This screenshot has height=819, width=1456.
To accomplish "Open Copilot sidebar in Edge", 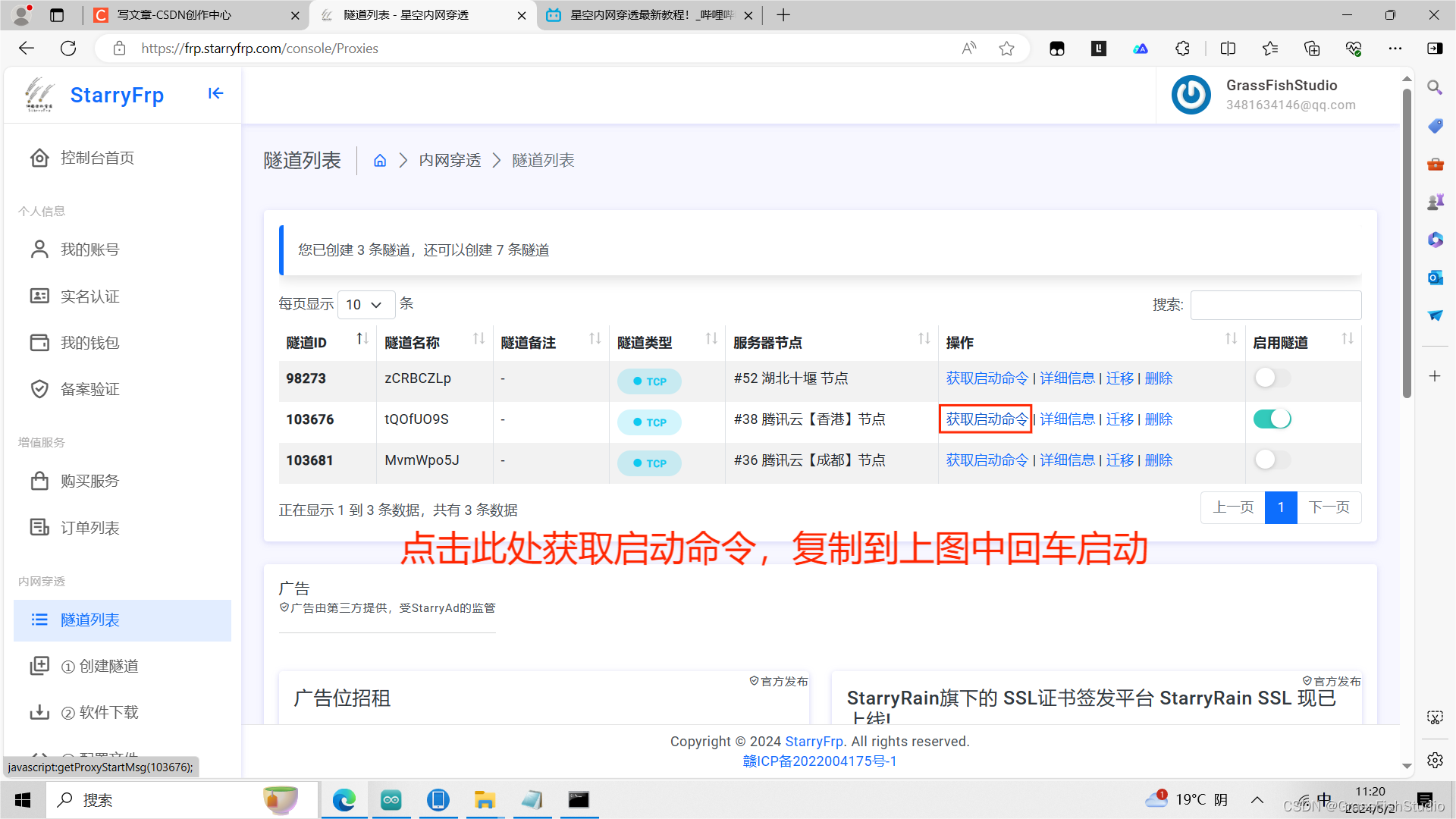I will click(1435, 48).
